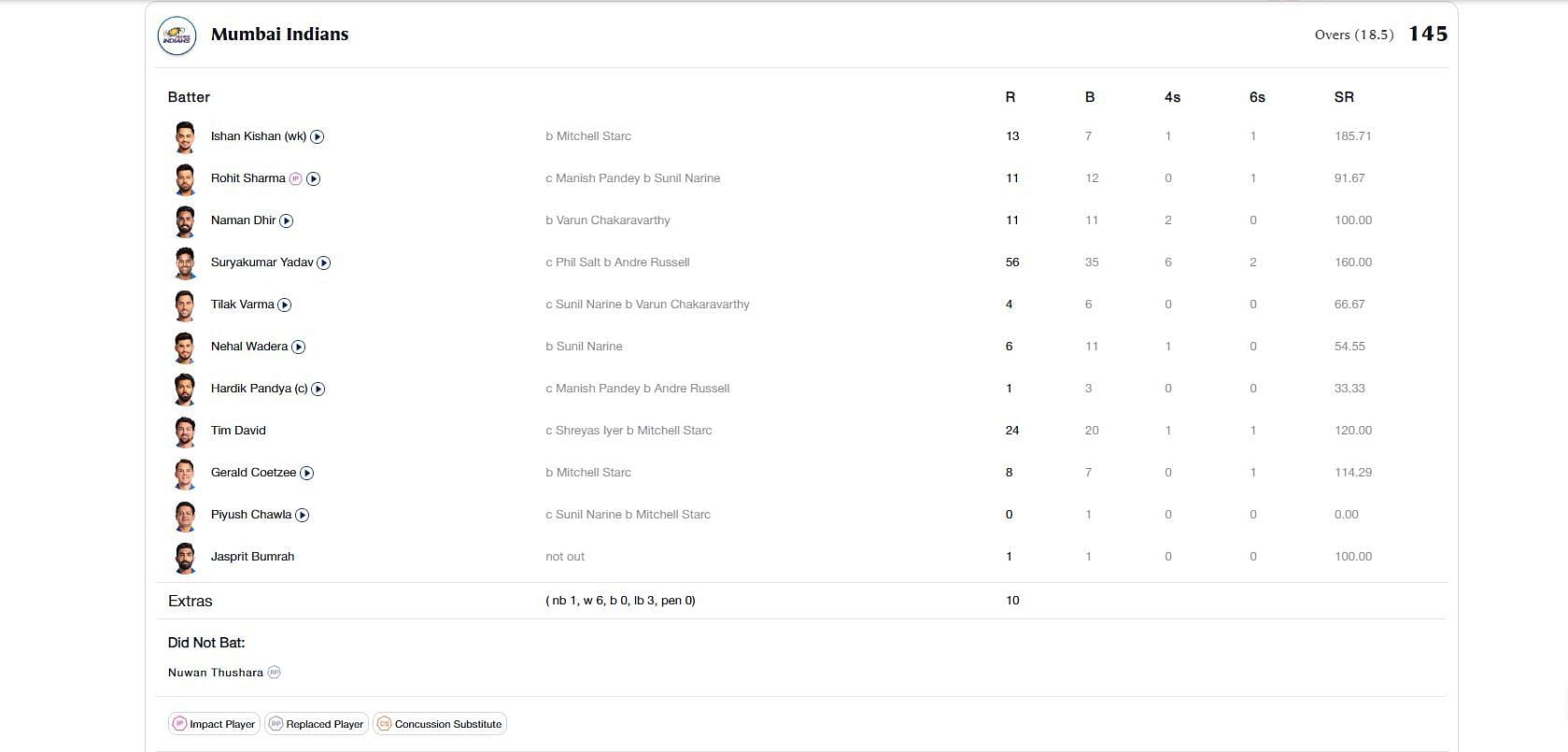Click Replaced Player badge beside Nuwan Thushara

[275, 672]
